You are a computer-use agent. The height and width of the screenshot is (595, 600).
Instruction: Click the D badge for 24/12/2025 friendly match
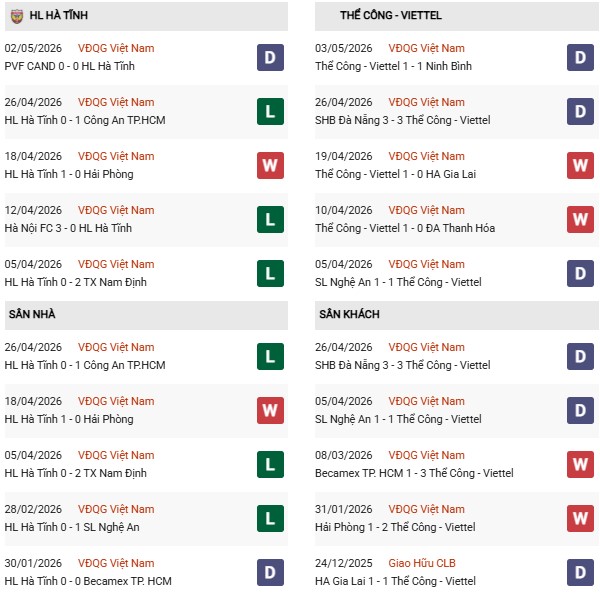(x=580, y=572)
